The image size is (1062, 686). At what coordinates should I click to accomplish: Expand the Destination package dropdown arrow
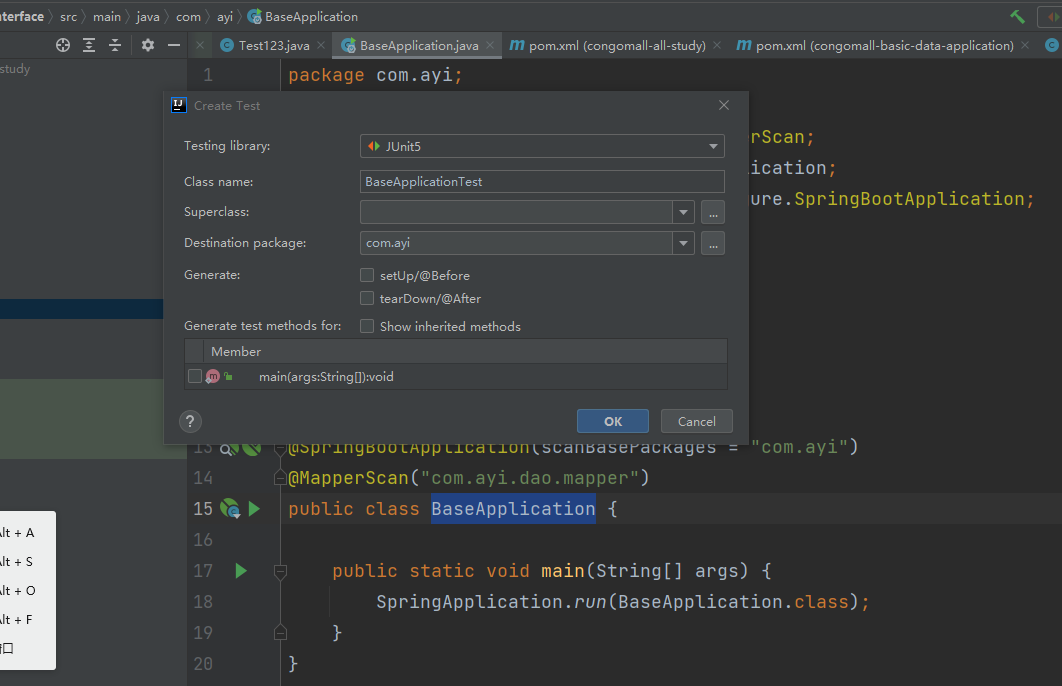(683, 243)
